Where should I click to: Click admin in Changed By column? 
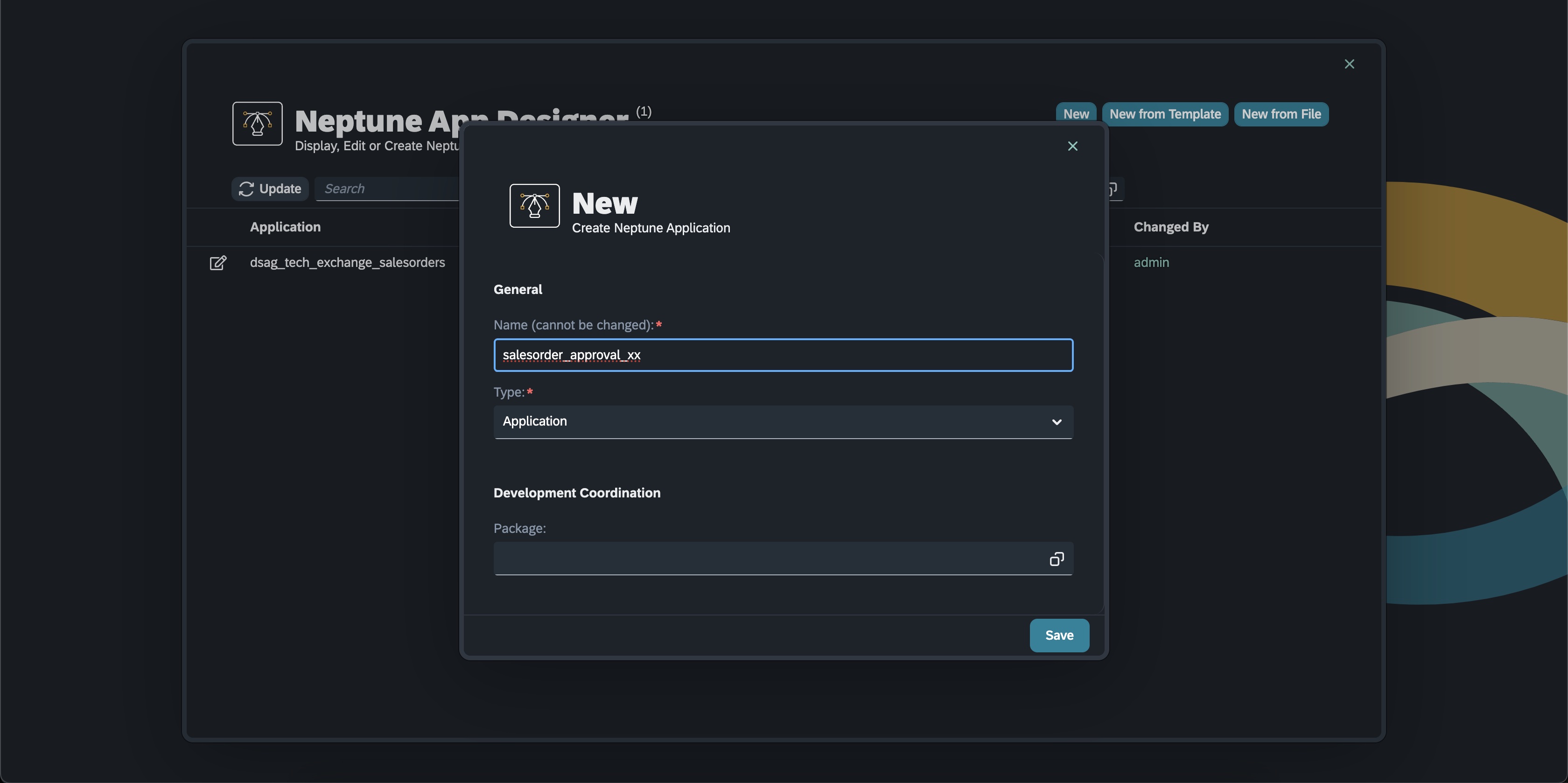[x=1151, y=262]
